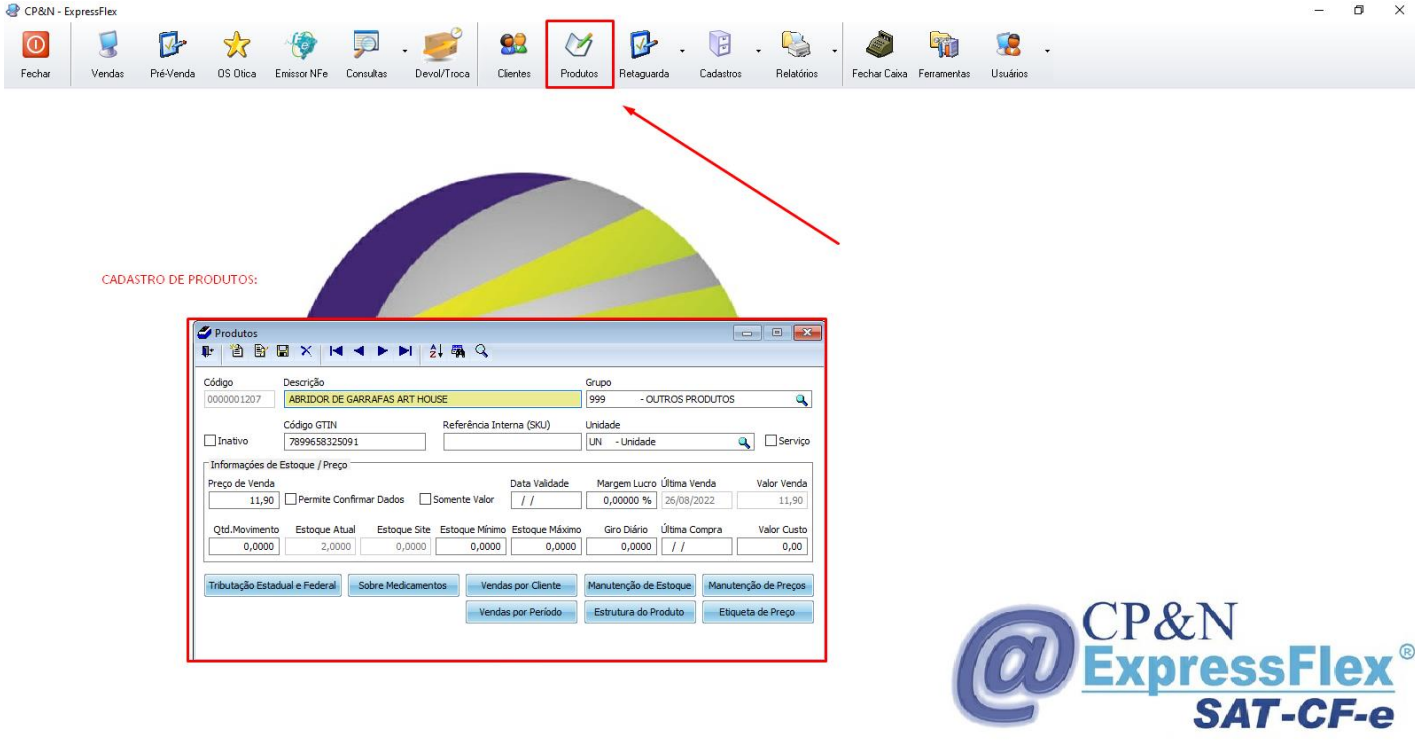The height and width of the screenshot is (746, 1415).
Task: Save the product with floppy disk icon
Action: pos(283,351)
